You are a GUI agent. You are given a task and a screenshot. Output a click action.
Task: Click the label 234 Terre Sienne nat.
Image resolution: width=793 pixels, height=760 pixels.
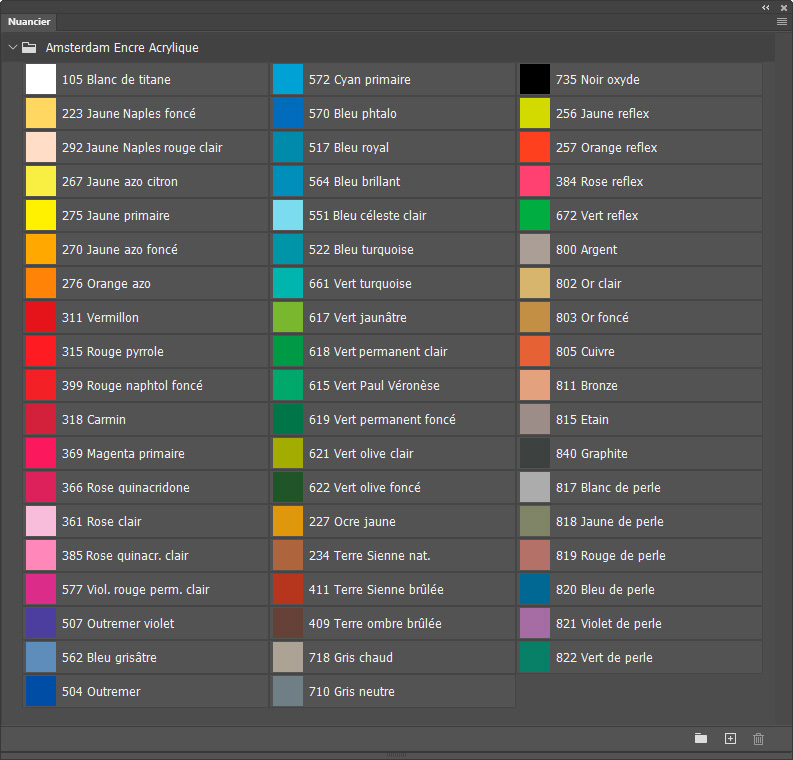click(x=369, y=556)
